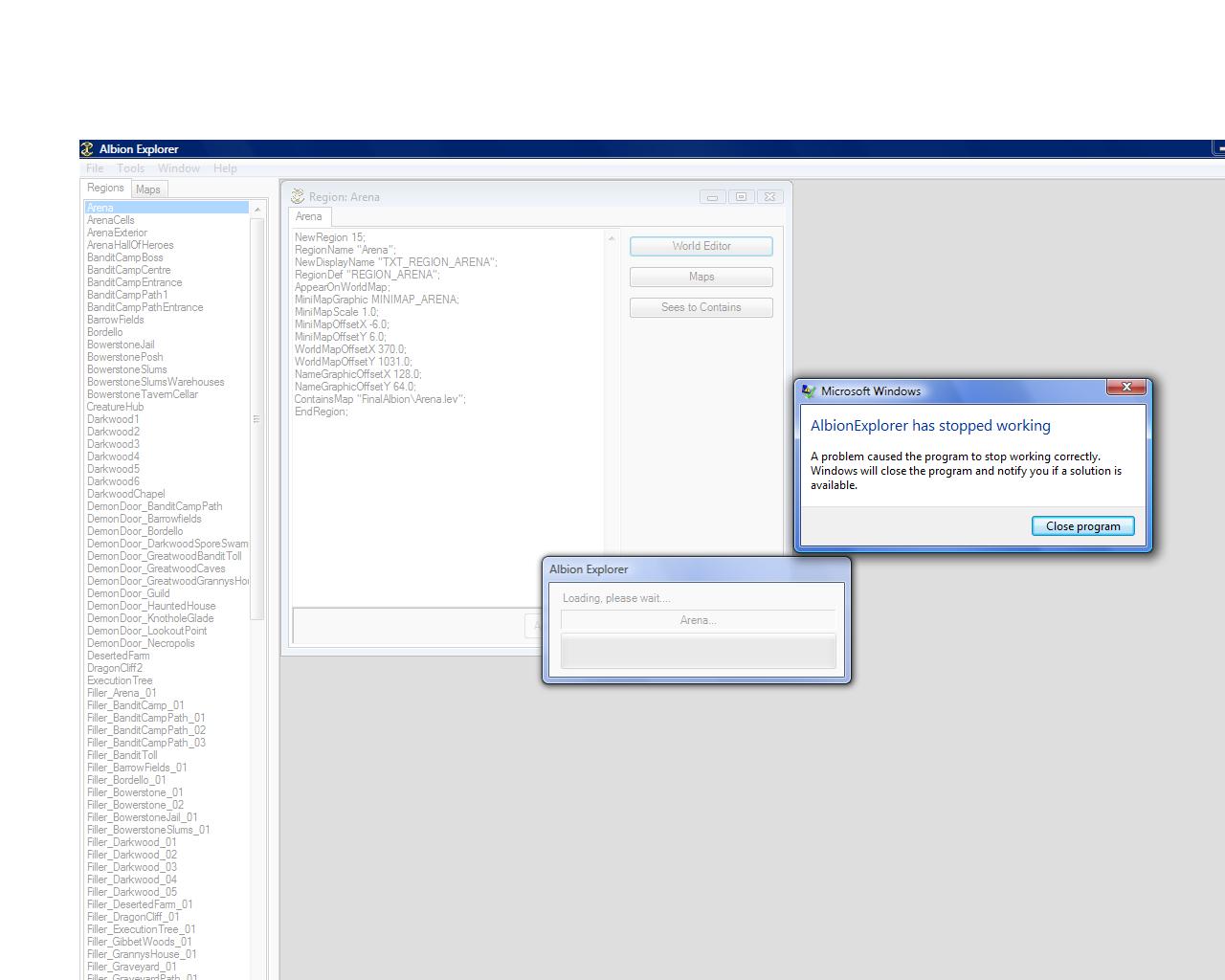The image size is (1225, 980).
Task: Select Arena in the regions list
Action: click(167, 208)
